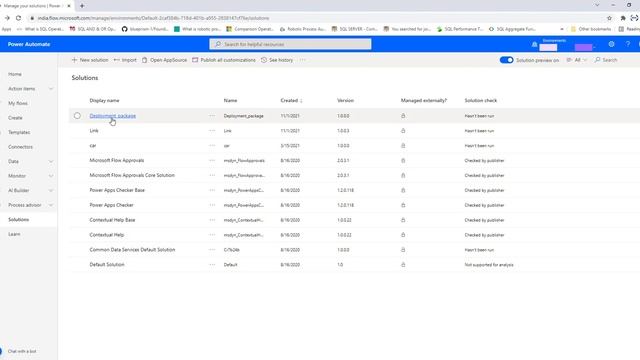Screen dimensions: 640x360
Task: Click 'Not supported for analysis' status text
Action: click(x=489, y=265)
